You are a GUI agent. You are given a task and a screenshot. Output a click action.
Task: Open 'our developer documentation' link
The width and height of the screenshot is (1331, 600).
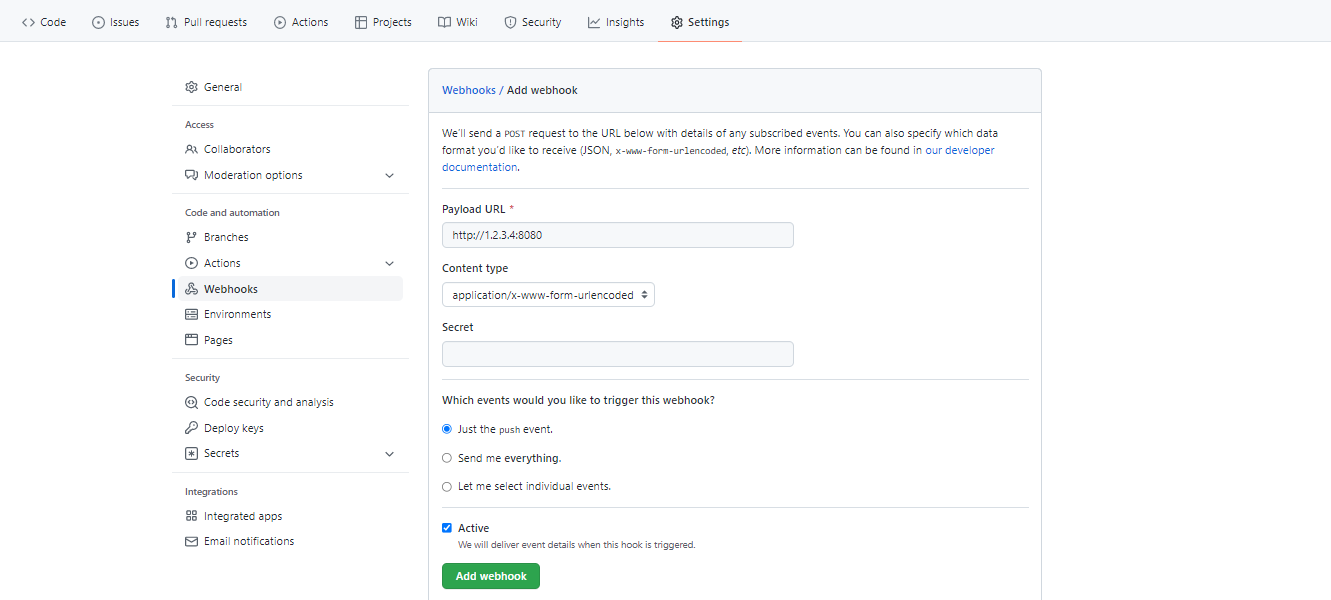pyautogui.click(x=719, y=158)
